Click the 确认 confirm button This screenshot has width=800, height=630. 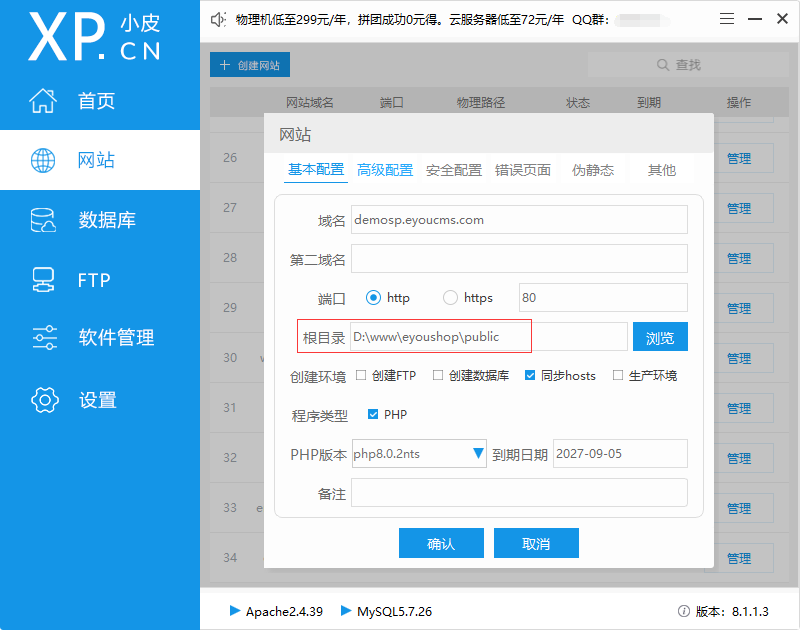click(441, 543)
